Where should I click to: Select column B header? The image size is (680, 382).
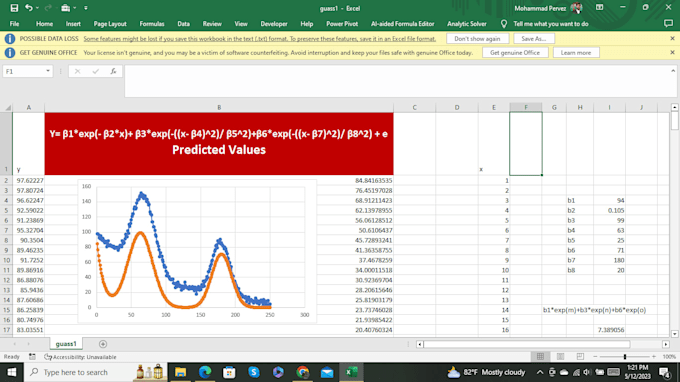[219, 108]
